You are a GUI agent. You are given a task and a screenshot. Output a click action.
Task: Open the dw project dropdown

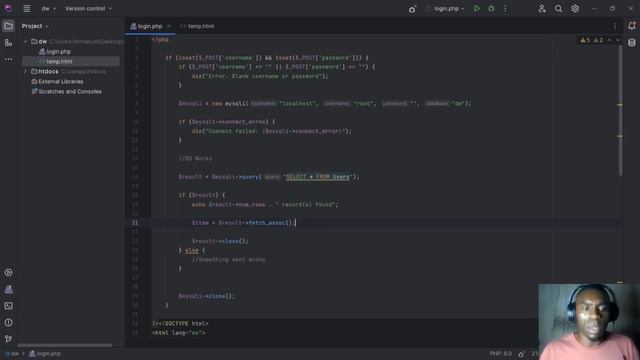coord(49,9)
